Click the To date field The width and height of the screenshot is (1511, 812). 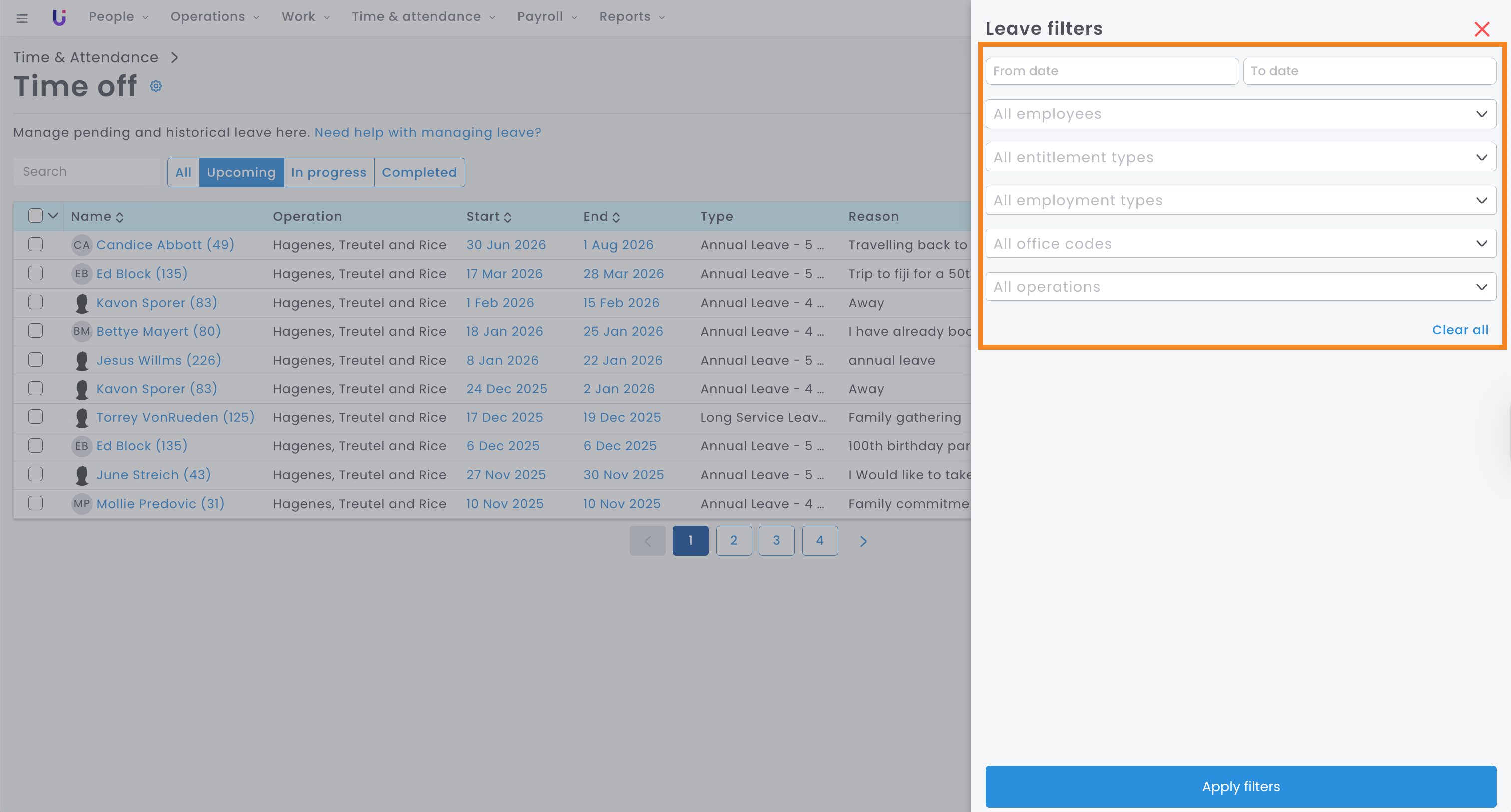(x=1369, y=71)
